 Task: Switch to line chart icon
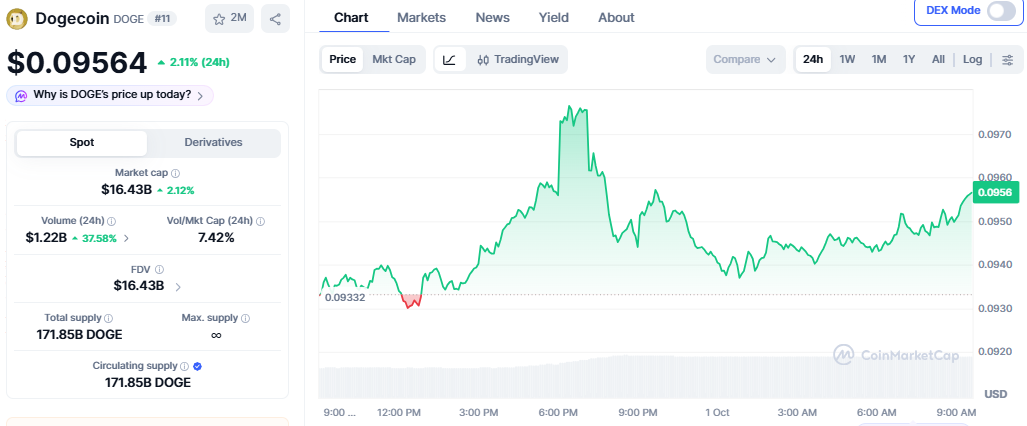click(x=450, y=60)
